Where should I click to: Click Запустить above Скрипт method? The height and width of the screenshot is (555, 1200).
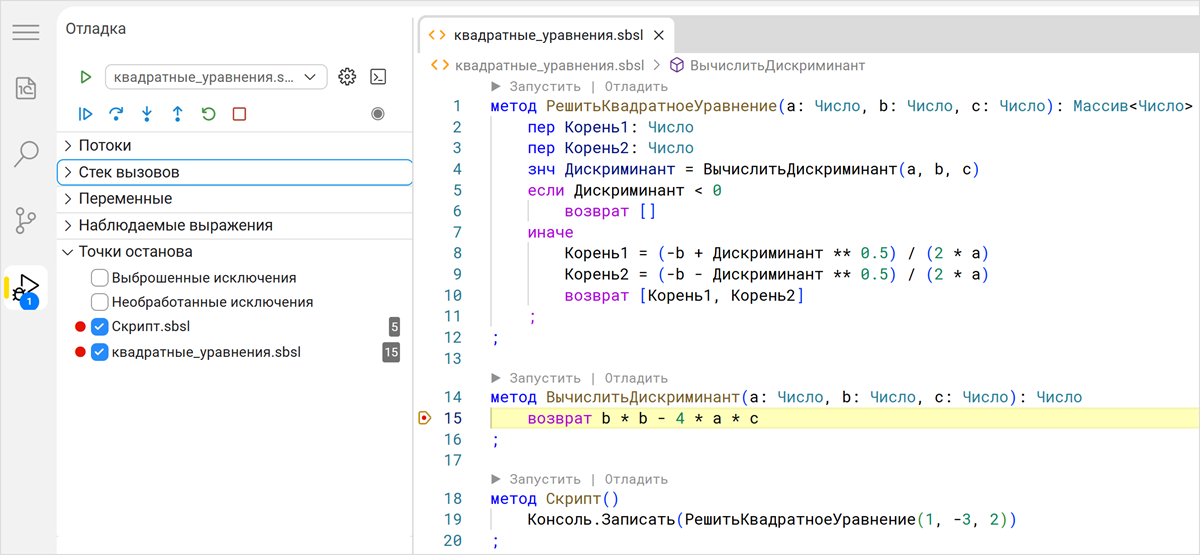[545, 479]
